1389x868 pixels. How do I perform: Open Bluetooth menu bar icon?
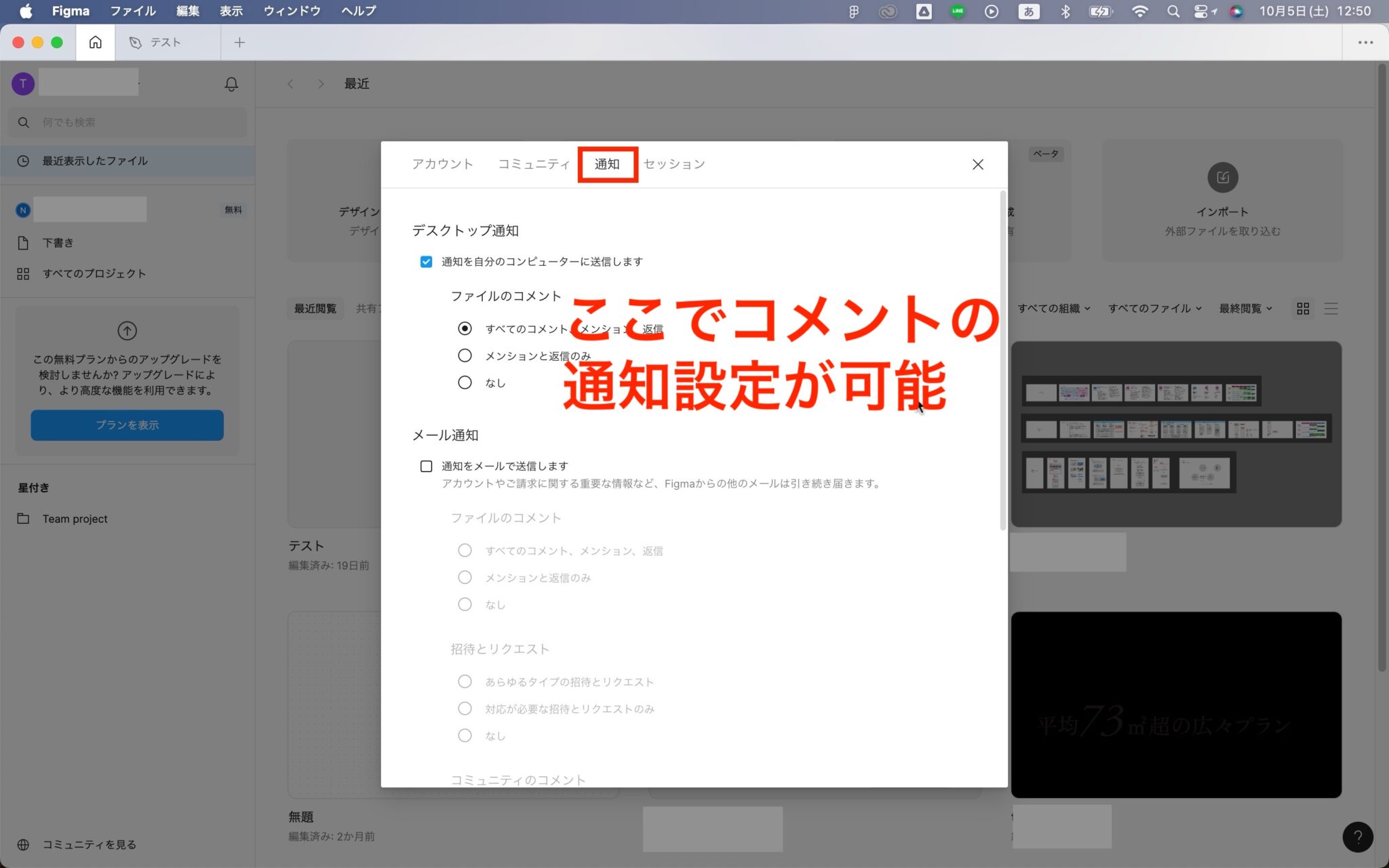[x=1065, y=11]
